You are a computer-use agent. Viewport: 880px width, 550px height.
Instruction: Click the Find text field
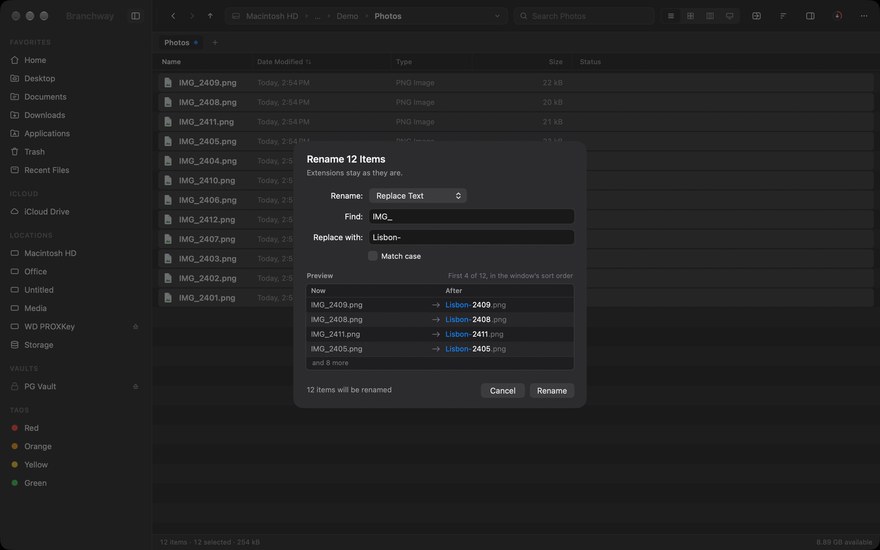pos(471,216)
